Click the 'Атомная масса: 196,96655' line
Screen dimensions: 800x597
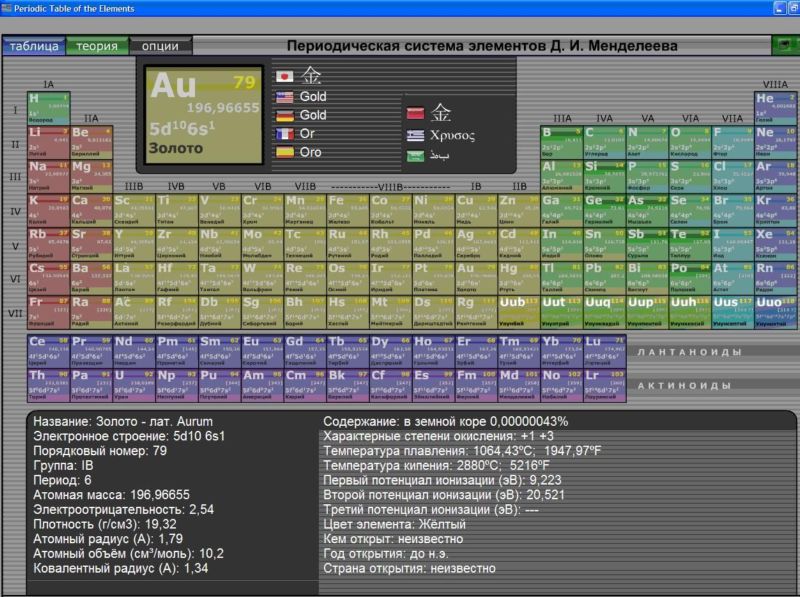pyautogui.click(x=111, y=495)
